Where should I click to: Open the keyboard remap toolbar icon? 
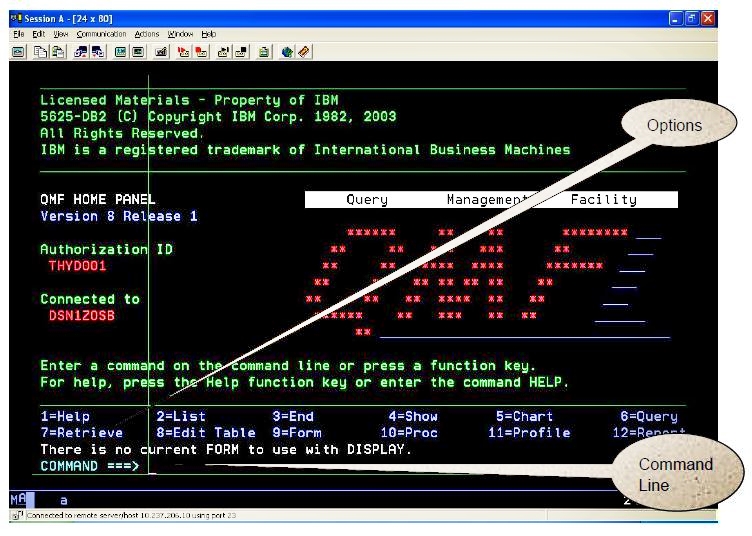click(161, 51)
